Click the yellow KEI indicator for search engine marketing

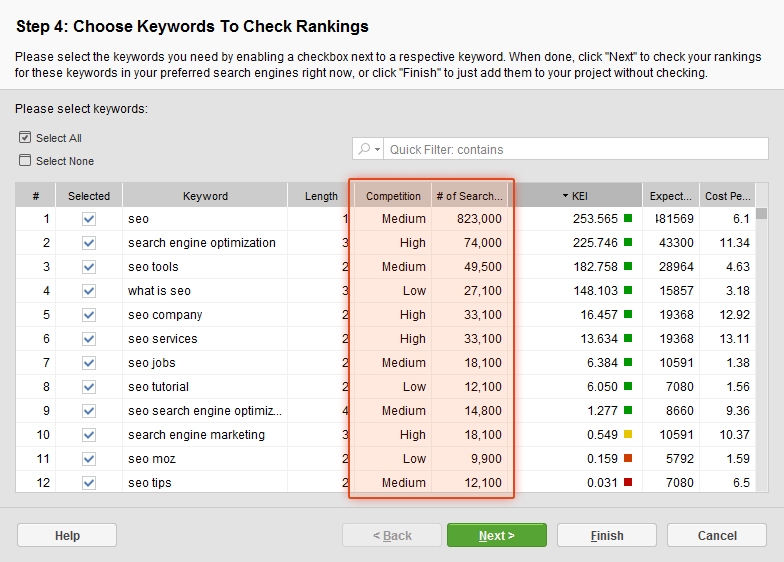[628, 434]
